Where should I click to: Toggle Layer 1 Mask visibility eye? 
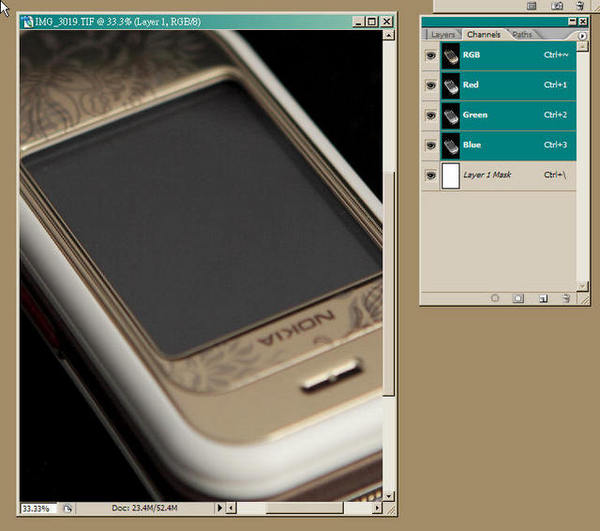click(431, 175)
